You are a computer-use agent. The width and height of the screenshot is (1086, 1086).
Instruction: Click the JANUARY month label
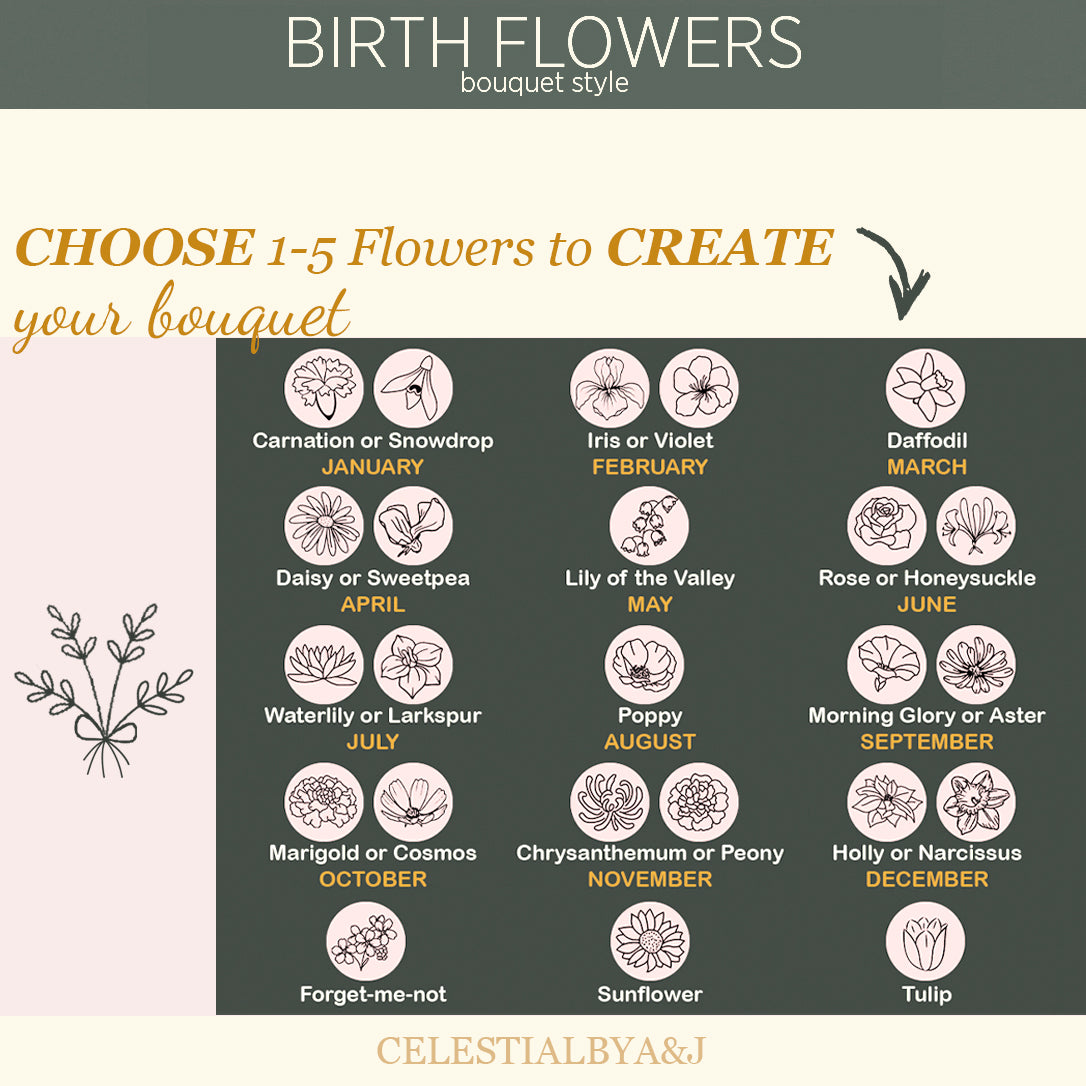tap(373, 467)
